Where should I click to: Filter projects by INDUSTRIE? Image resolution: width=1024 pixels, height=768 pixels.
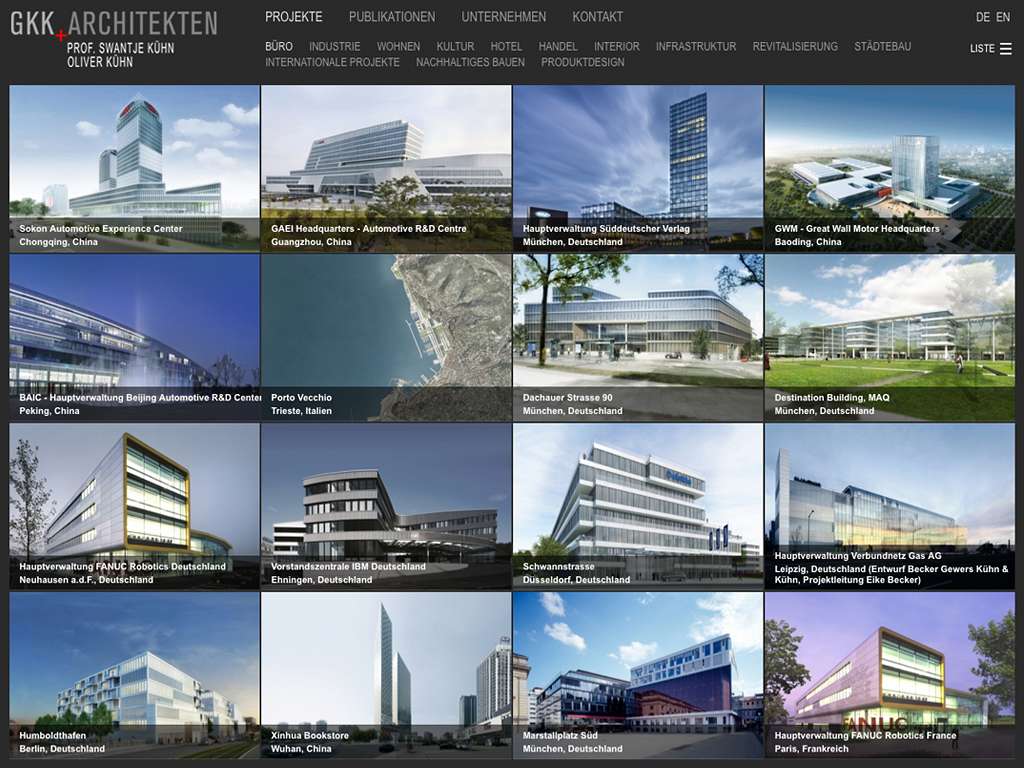click(x=334, y=46)
